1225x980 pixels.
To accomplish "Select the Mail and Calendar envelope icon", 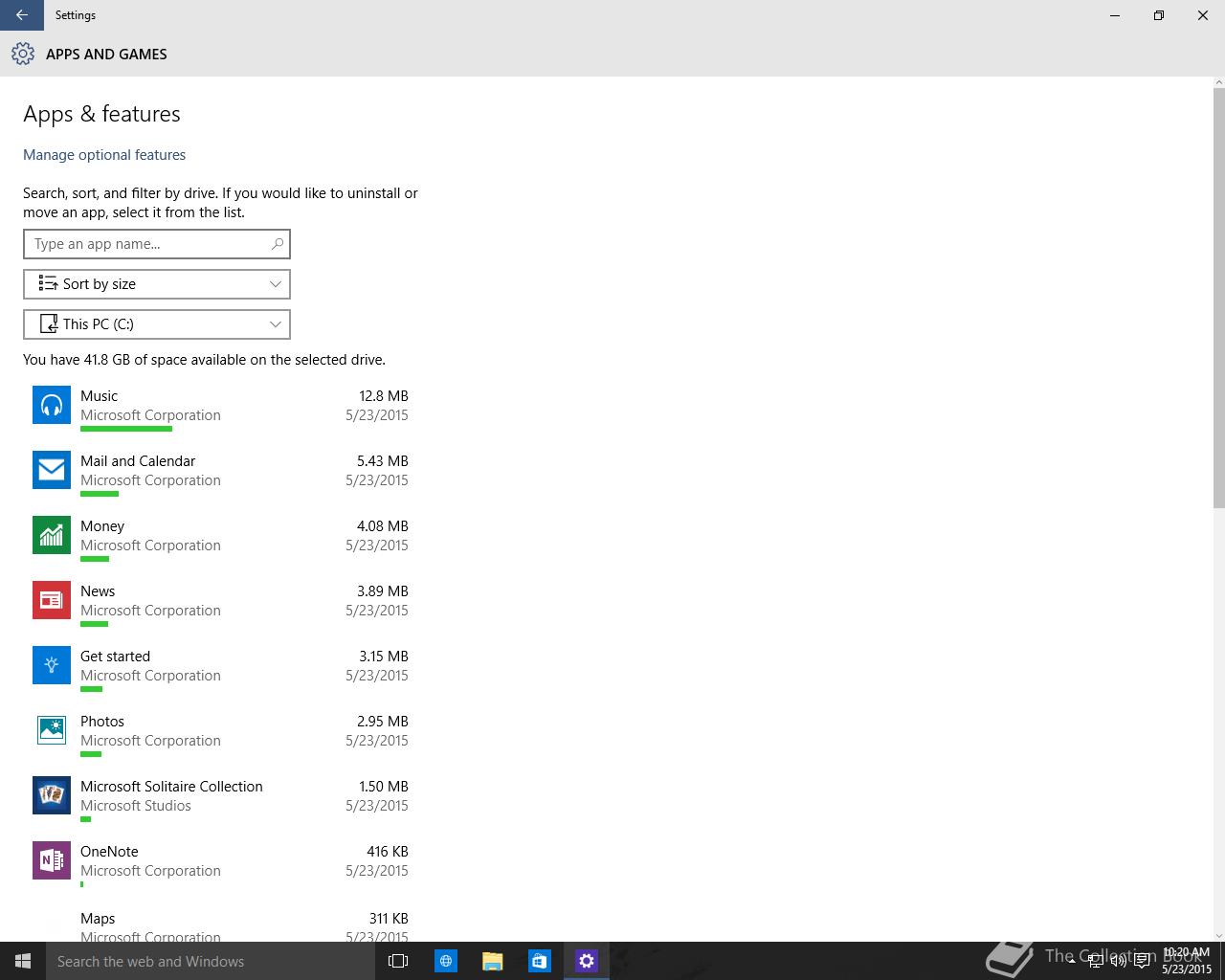I will [x=52, y=470].
